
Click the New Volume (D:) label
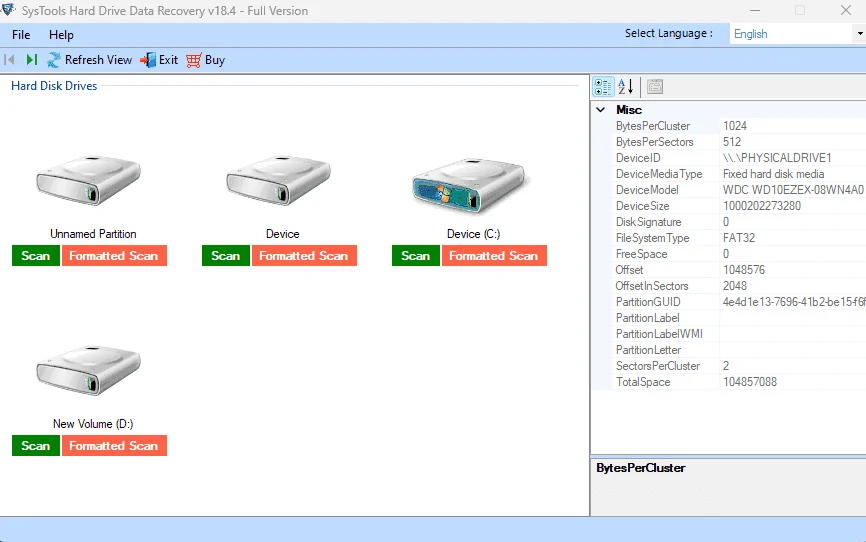tap(93, 424)
